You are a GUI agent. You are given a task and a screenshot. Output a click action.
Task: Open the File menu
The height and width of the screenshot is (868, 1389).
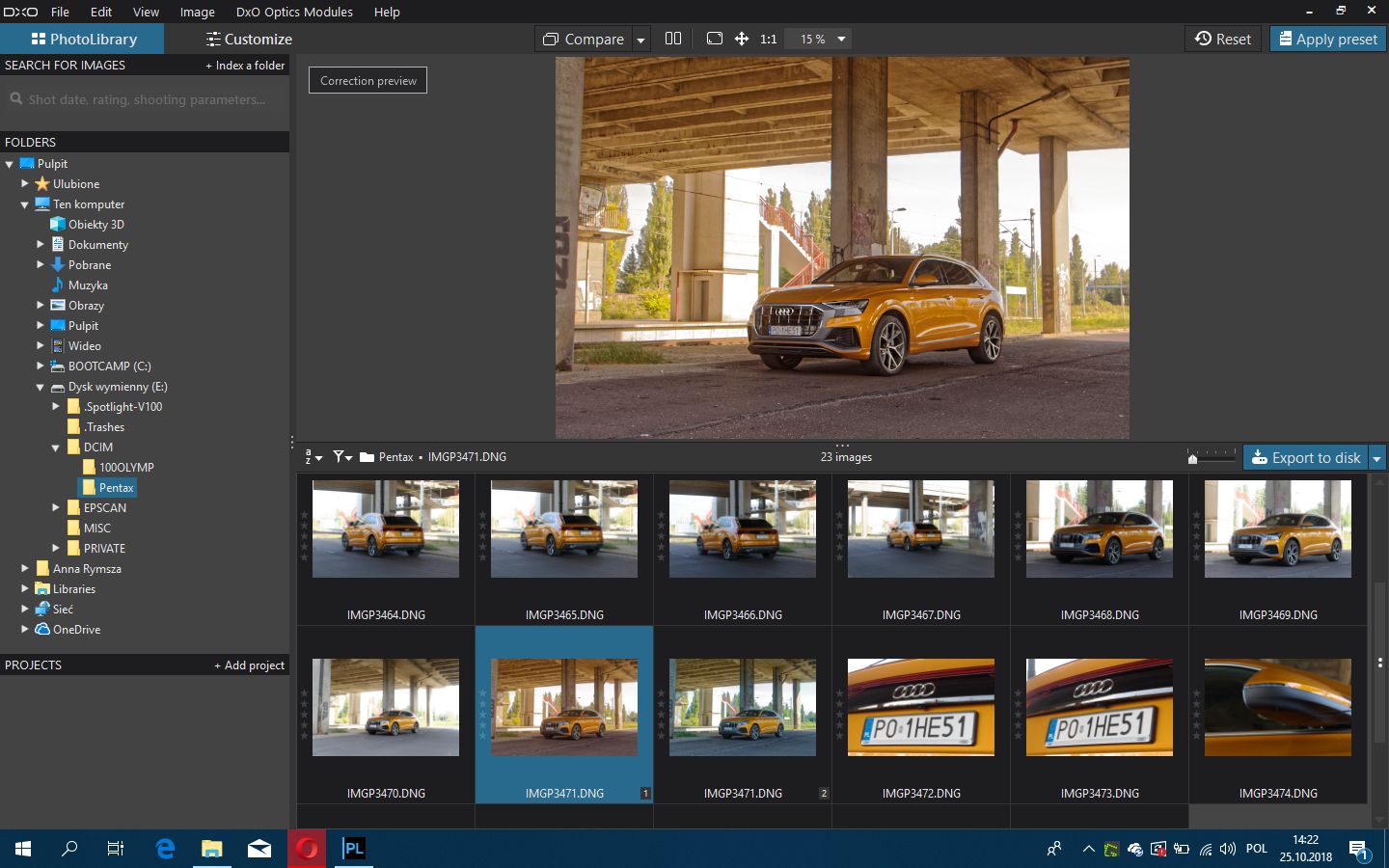(x=60, y=12)
